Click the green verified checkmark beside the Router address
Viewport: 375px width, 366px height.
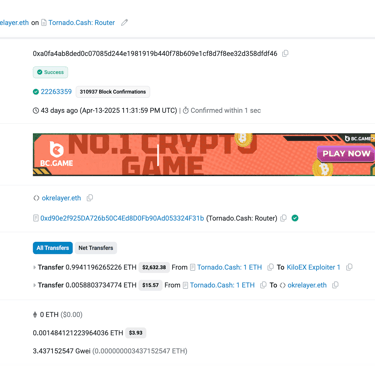tap(295, 218)
